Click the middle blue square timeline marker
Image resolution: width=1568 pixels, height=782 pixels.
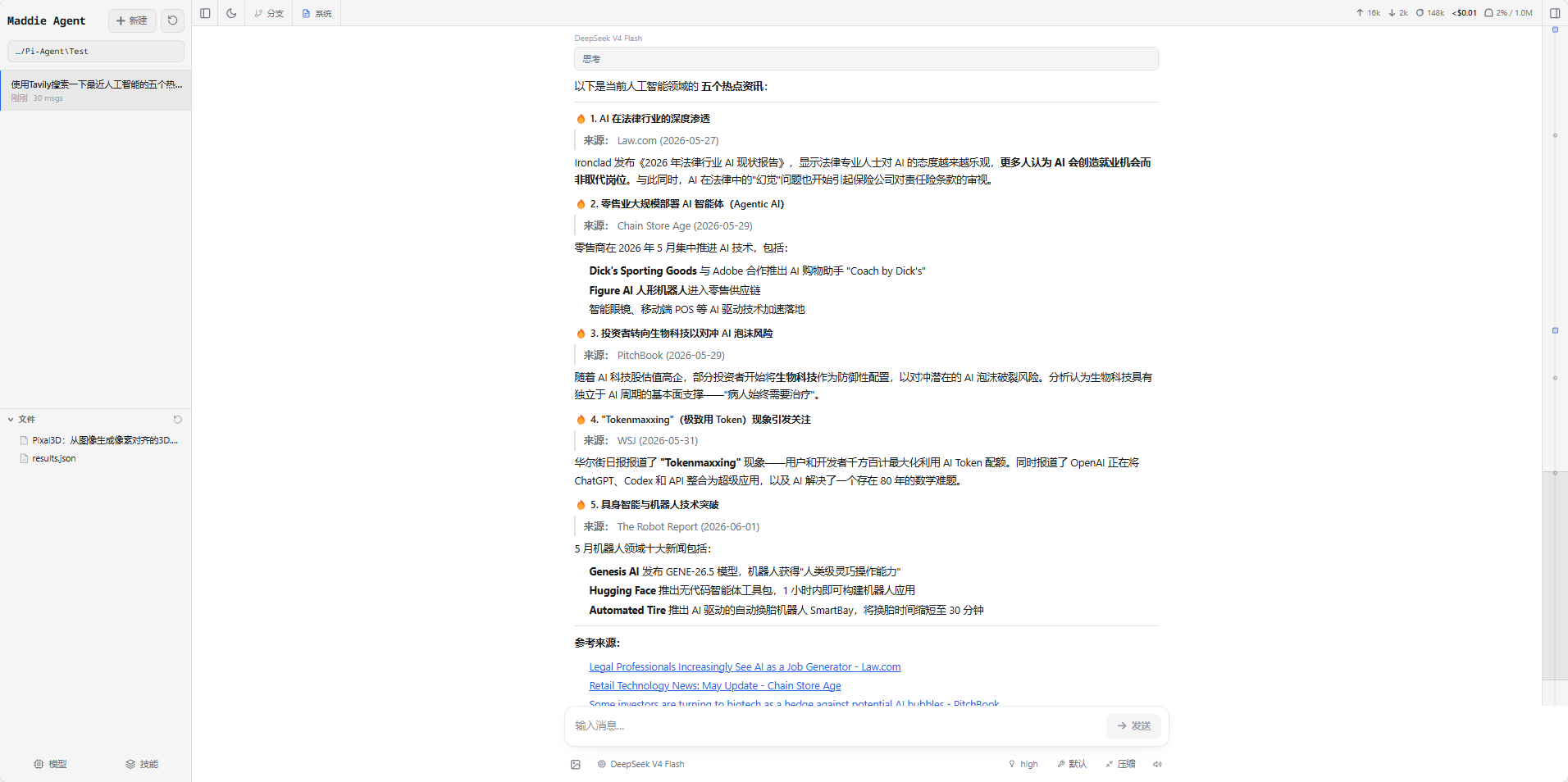tap(1555, 330)
